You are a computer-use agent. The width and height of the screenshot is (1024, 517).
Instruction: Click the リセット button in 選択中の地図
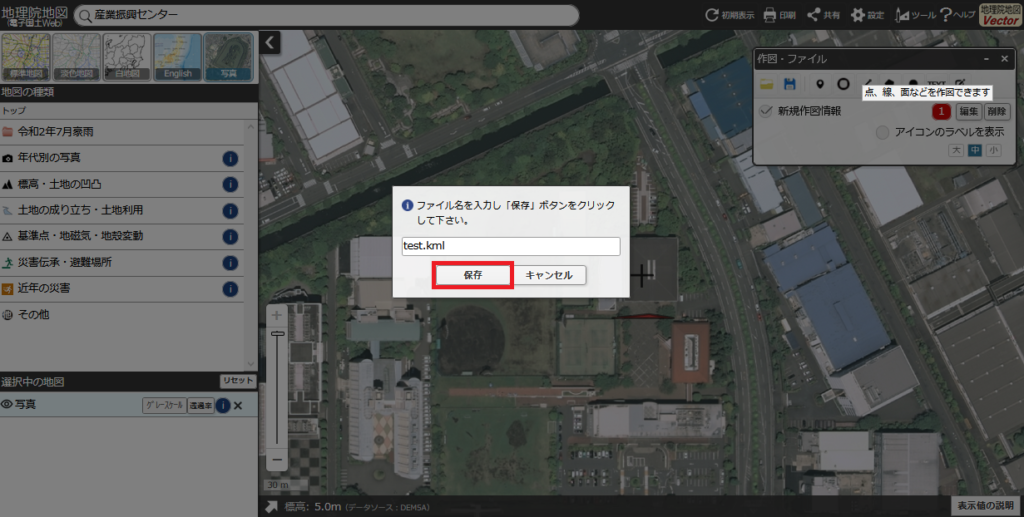pos(238,381)
